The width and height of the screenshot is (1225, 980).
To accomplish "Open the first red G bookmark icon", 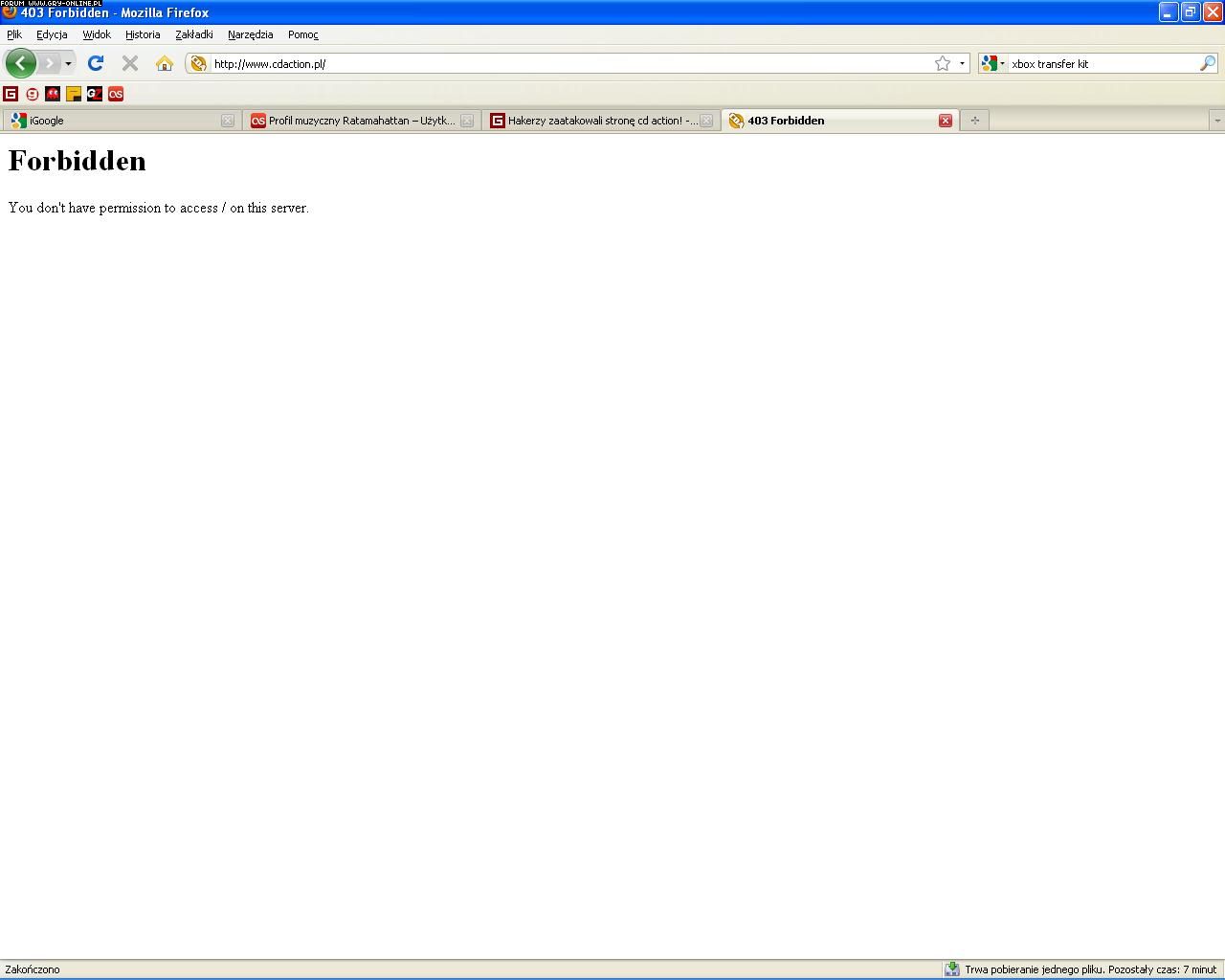I will (11, 94).
